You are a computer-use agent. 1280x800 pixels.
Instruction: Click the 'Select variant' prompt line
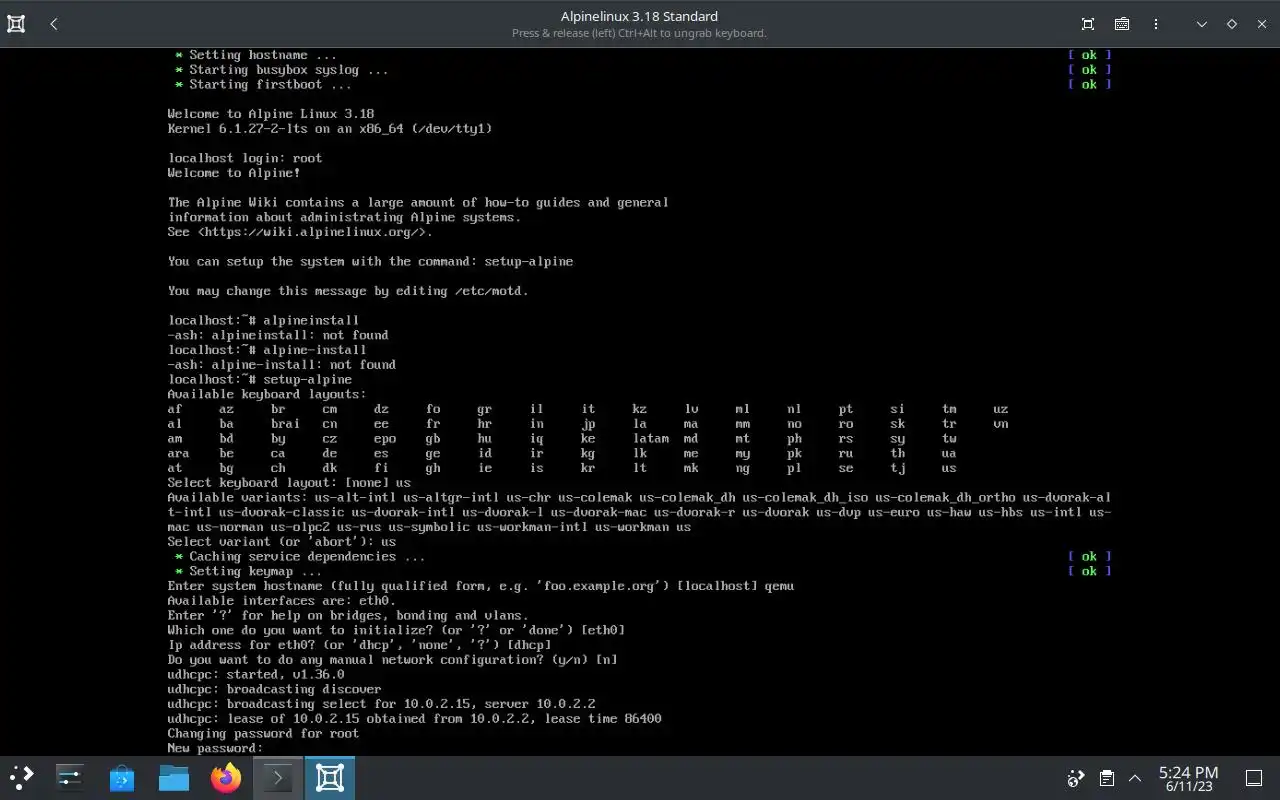coord(282,541)
